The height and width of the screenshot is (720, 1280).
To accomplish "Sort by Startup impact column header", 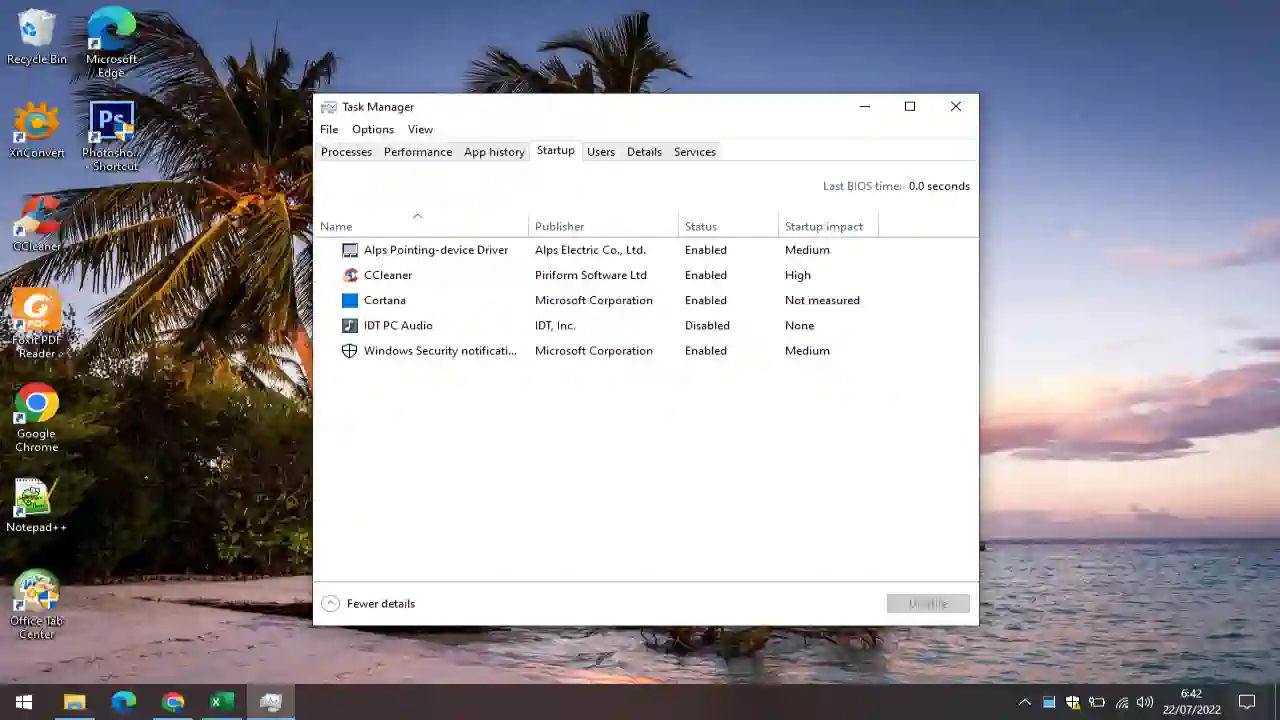I will (828, 226).
